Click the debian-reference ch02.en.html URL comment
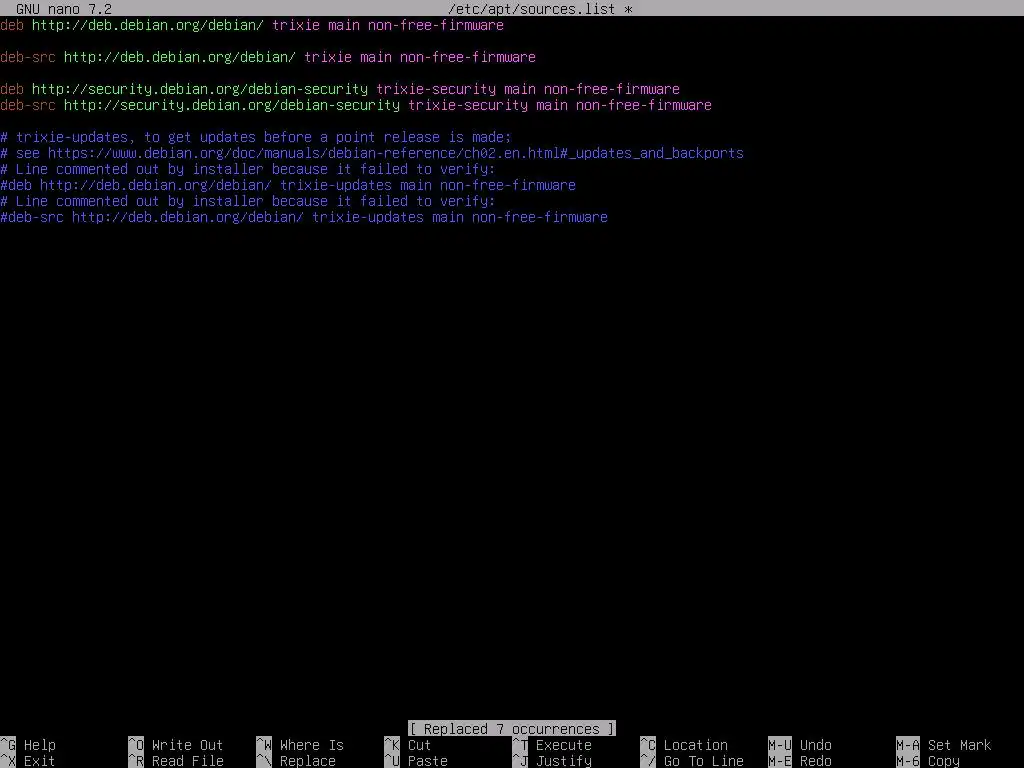Screen dimensions: 1024x768 click(x=372, y=153)
